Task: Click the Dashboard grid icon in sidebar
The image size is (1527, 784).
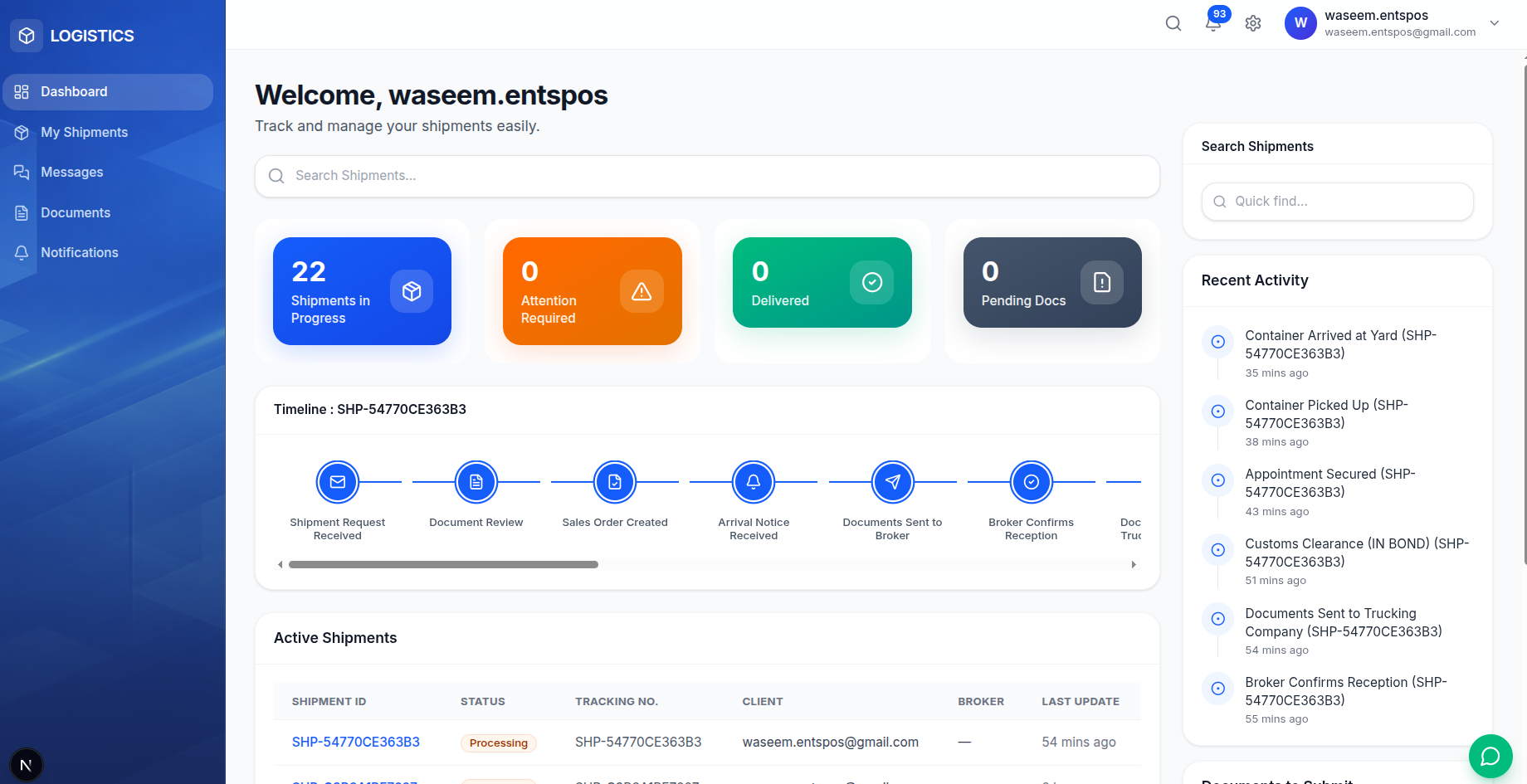Action: pos(22,92)
